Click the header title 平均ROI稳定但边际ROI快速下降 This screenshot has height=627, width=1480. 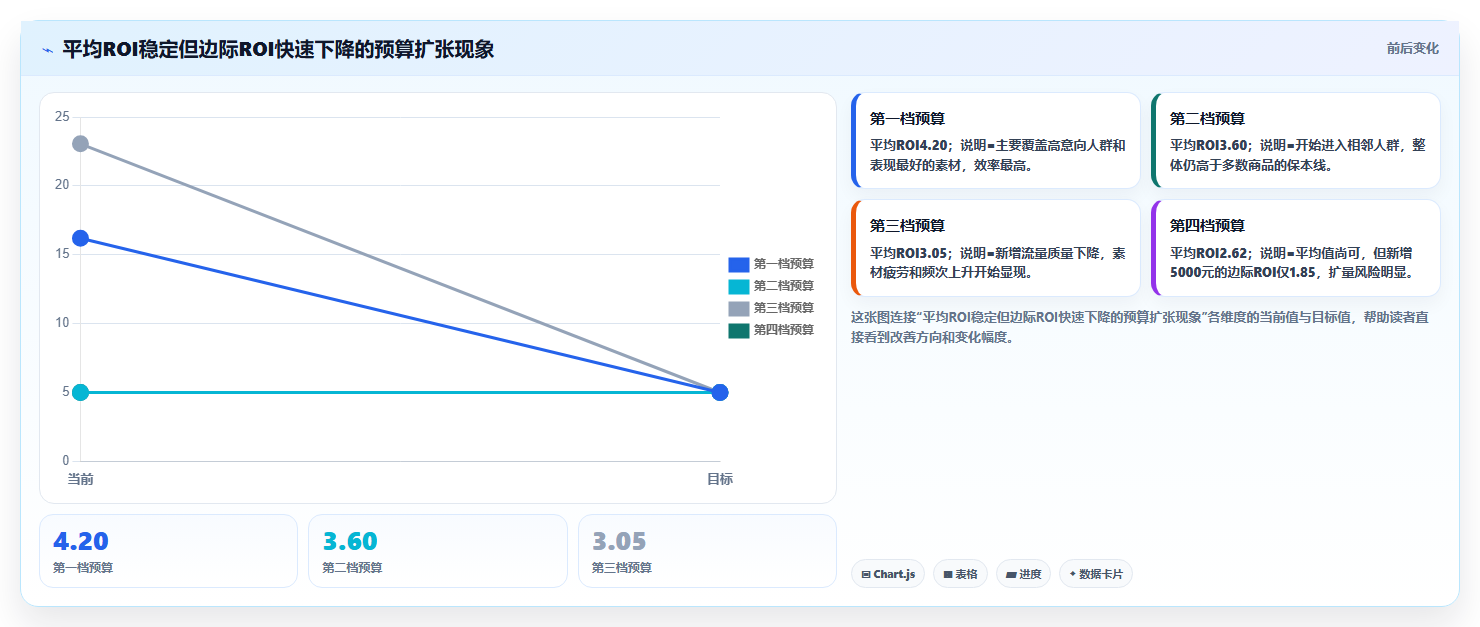278,49
